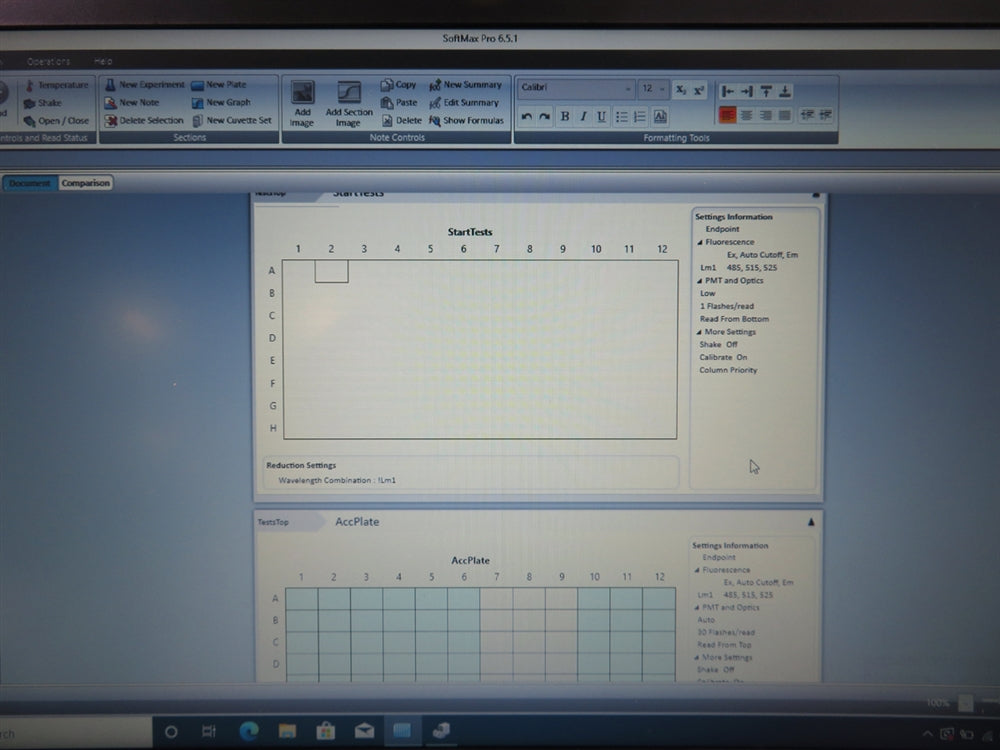The width and height of the screenshot is (1000, 750).
Task: Click Add Image in Note Controls
Action: coord(302,103)
